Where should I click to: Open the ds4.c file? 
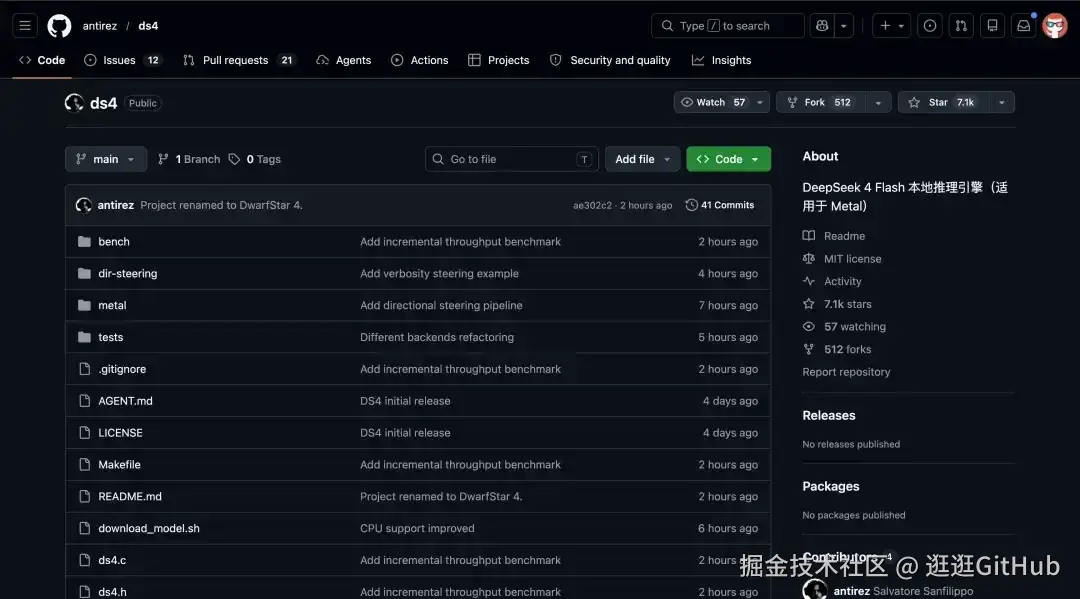[112, 560]
